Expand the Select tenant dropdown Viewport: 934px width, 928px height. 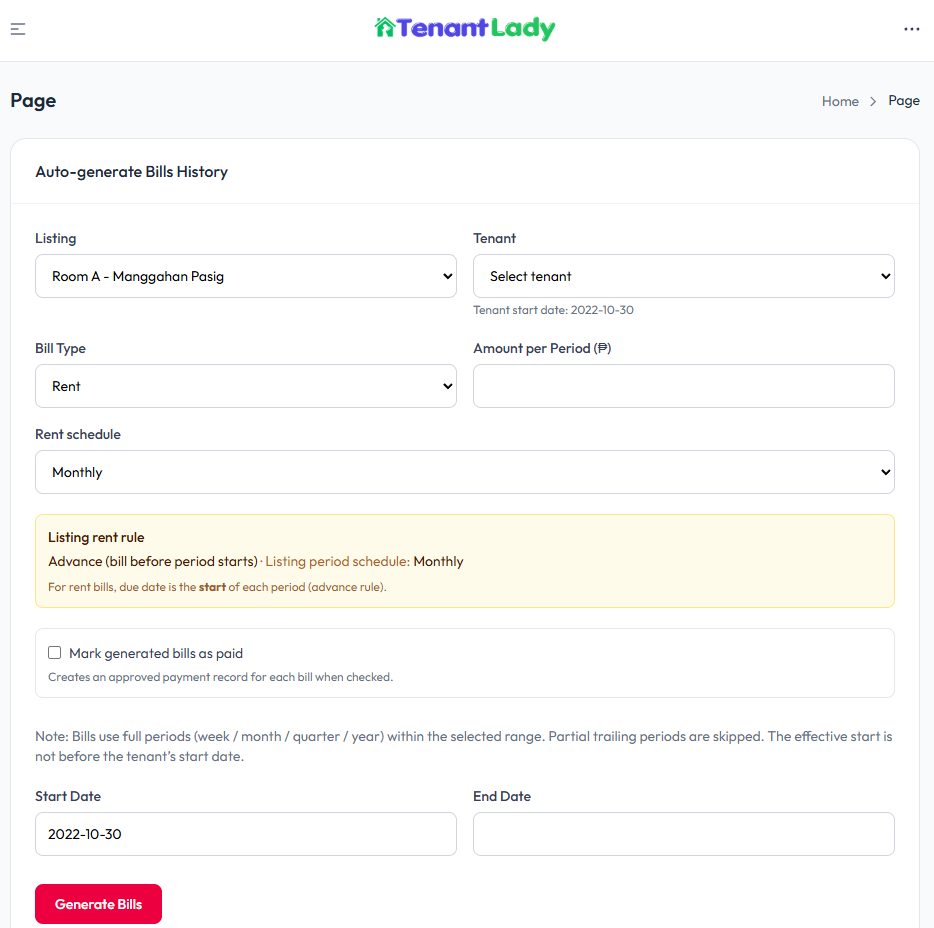683,276
